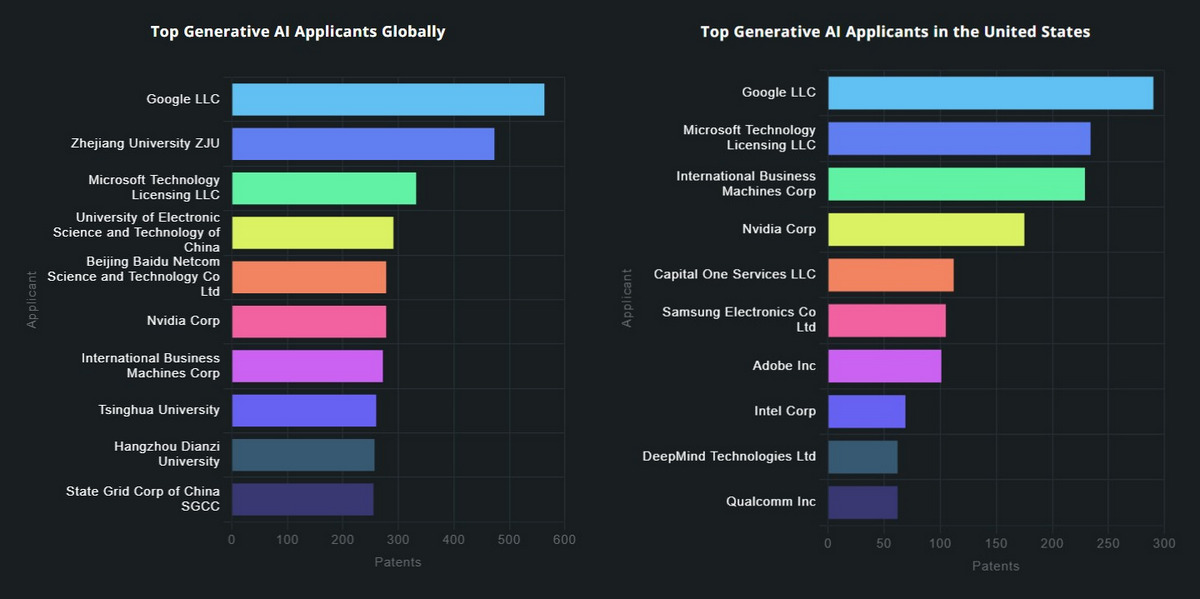
Task: Select the Hangzhou Dianzi University bar
Action: (x=303, y=454)
